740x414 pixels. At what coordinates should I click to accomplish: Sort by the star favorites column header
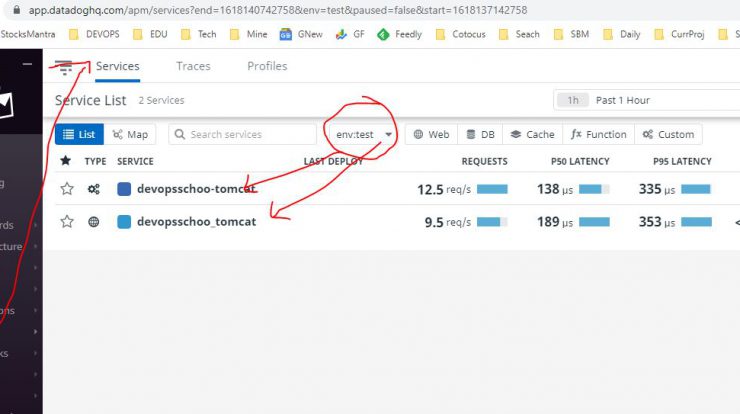pos(66,161)
